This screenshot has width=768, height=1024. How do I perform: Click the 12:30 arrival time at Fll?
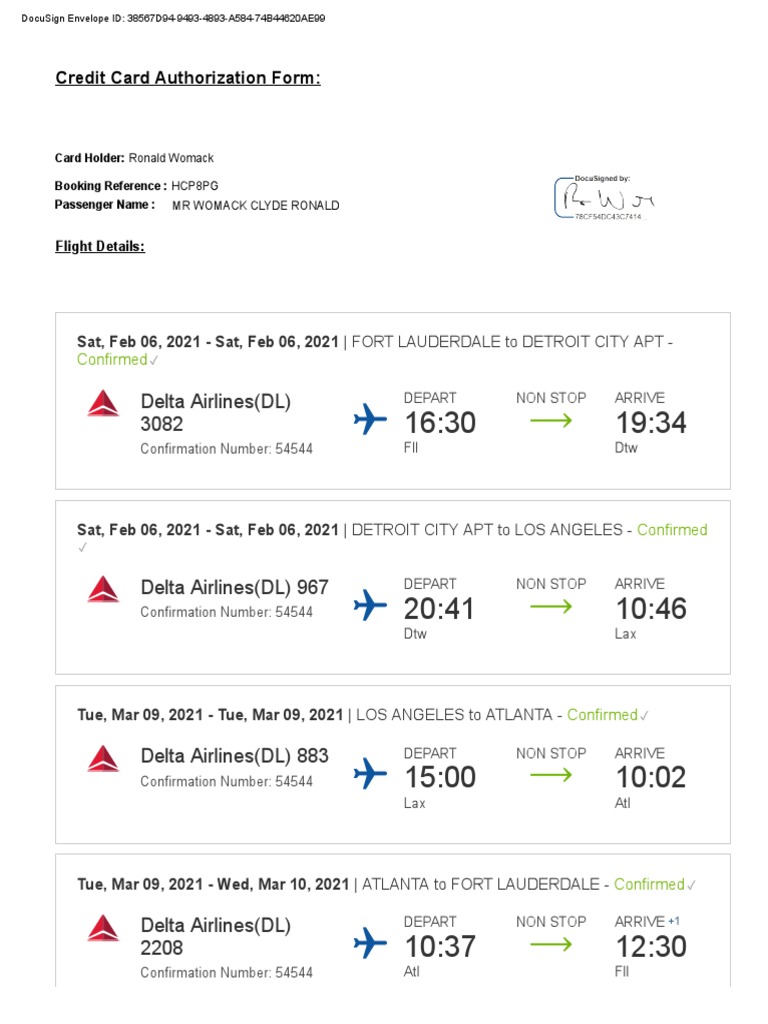coord(650,946)
